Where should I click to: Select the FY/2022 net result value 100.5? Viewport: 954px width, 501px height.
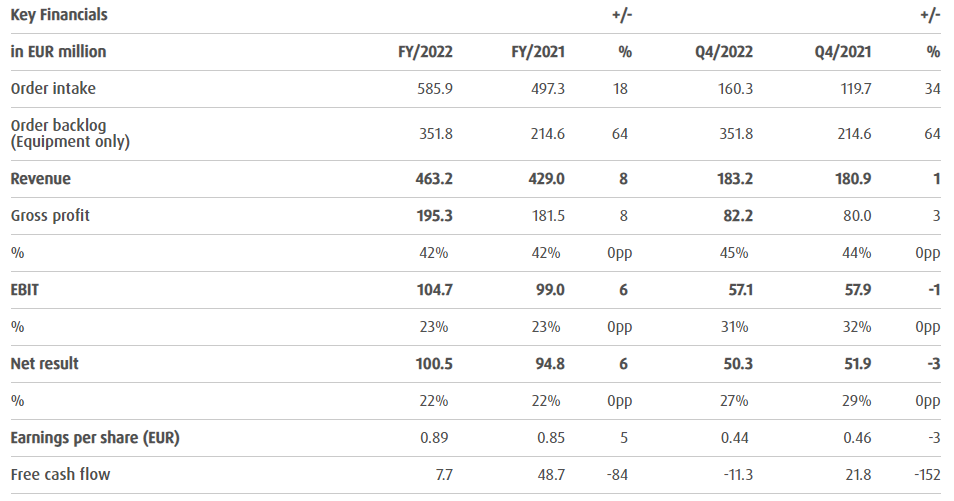pos(434,364)
